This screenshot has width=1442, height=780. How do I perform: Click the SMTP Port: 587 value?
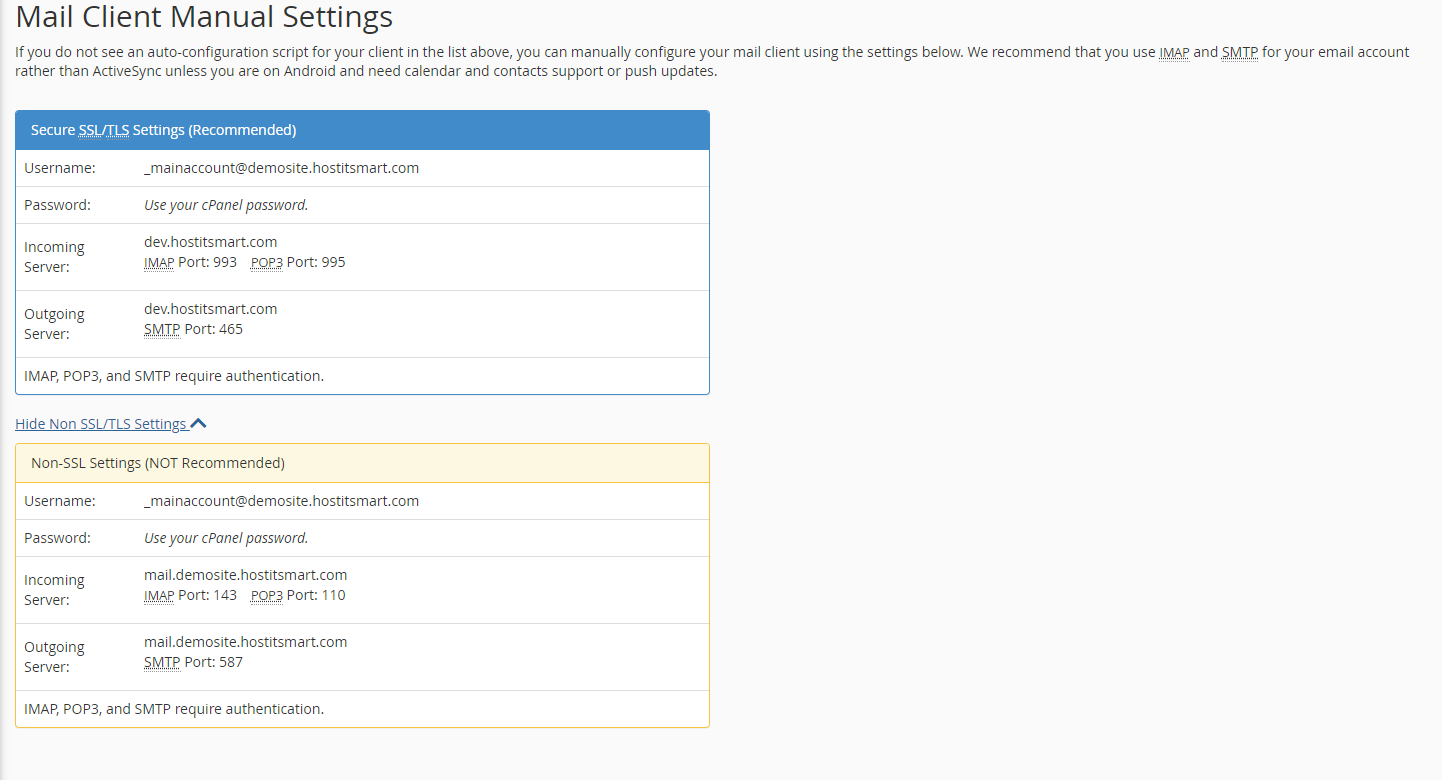[x=194, y=662]
